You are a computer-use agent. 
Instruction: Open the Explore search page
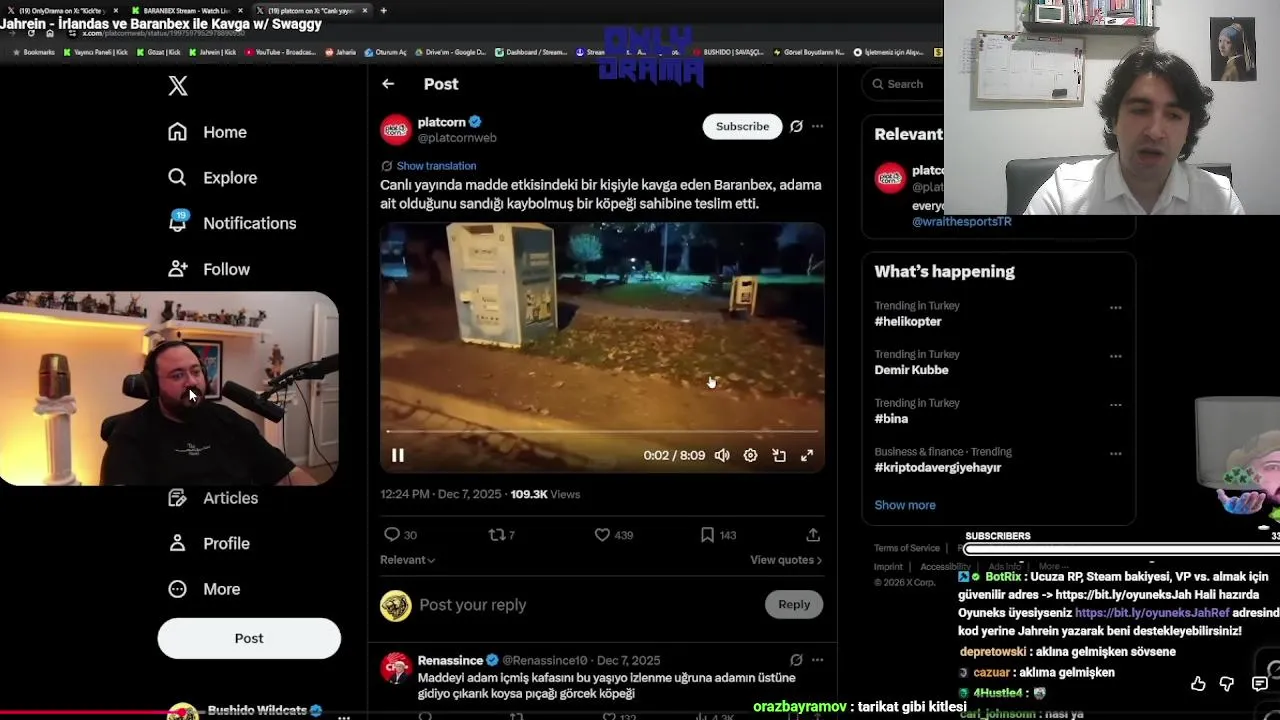click(213, 177)
